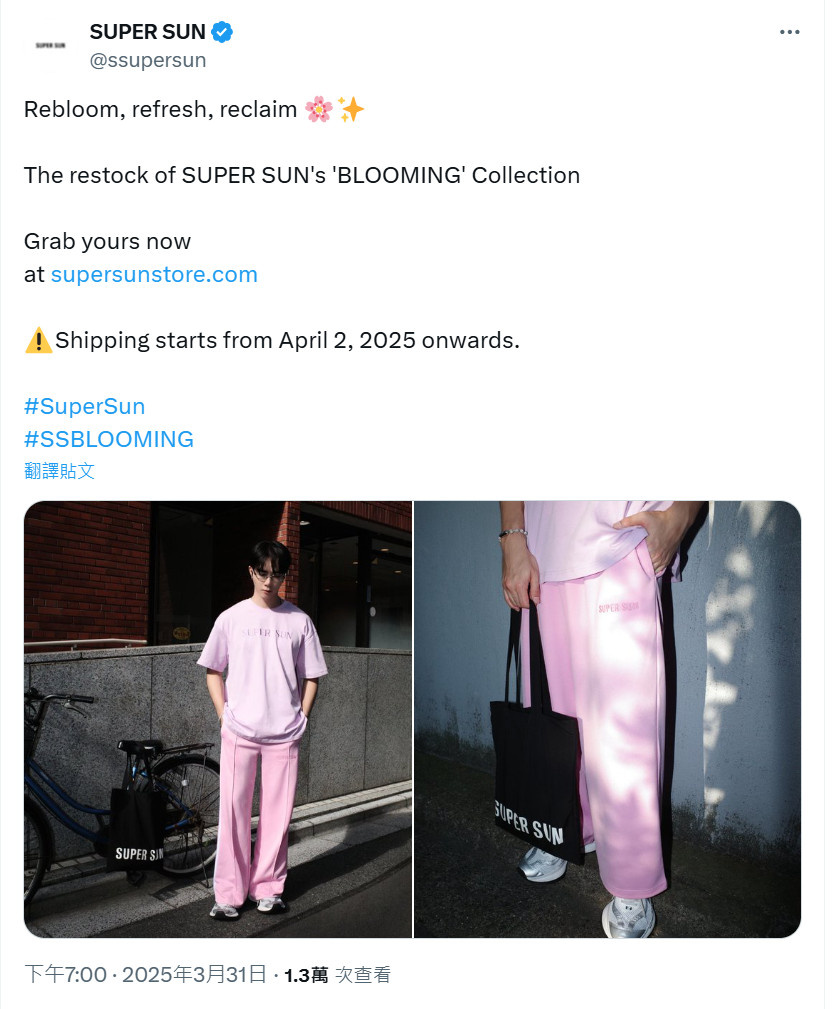Open the @ssupersun handle link
This screenshot has height=1009, width=835.
click(148, 60)
